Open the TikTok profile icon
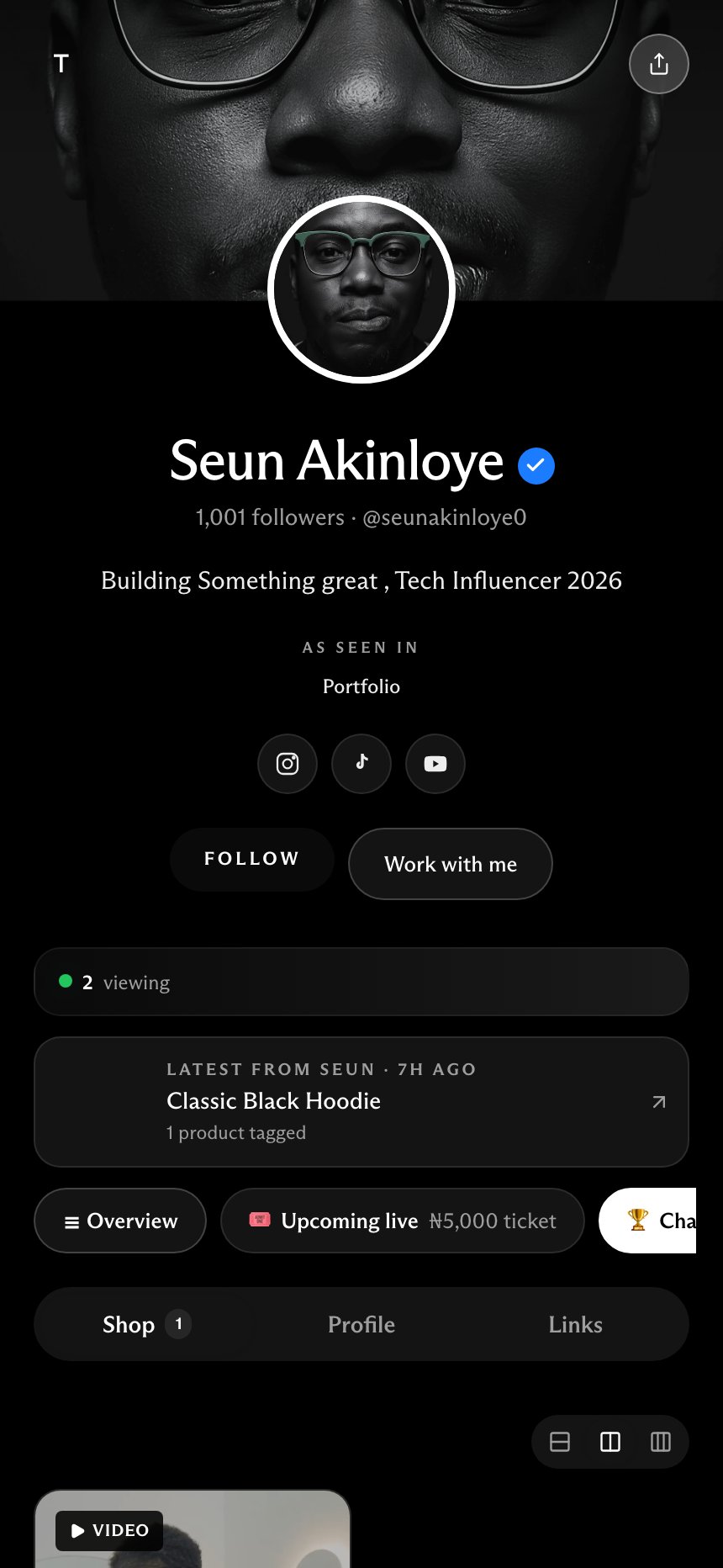 (361, 764)
